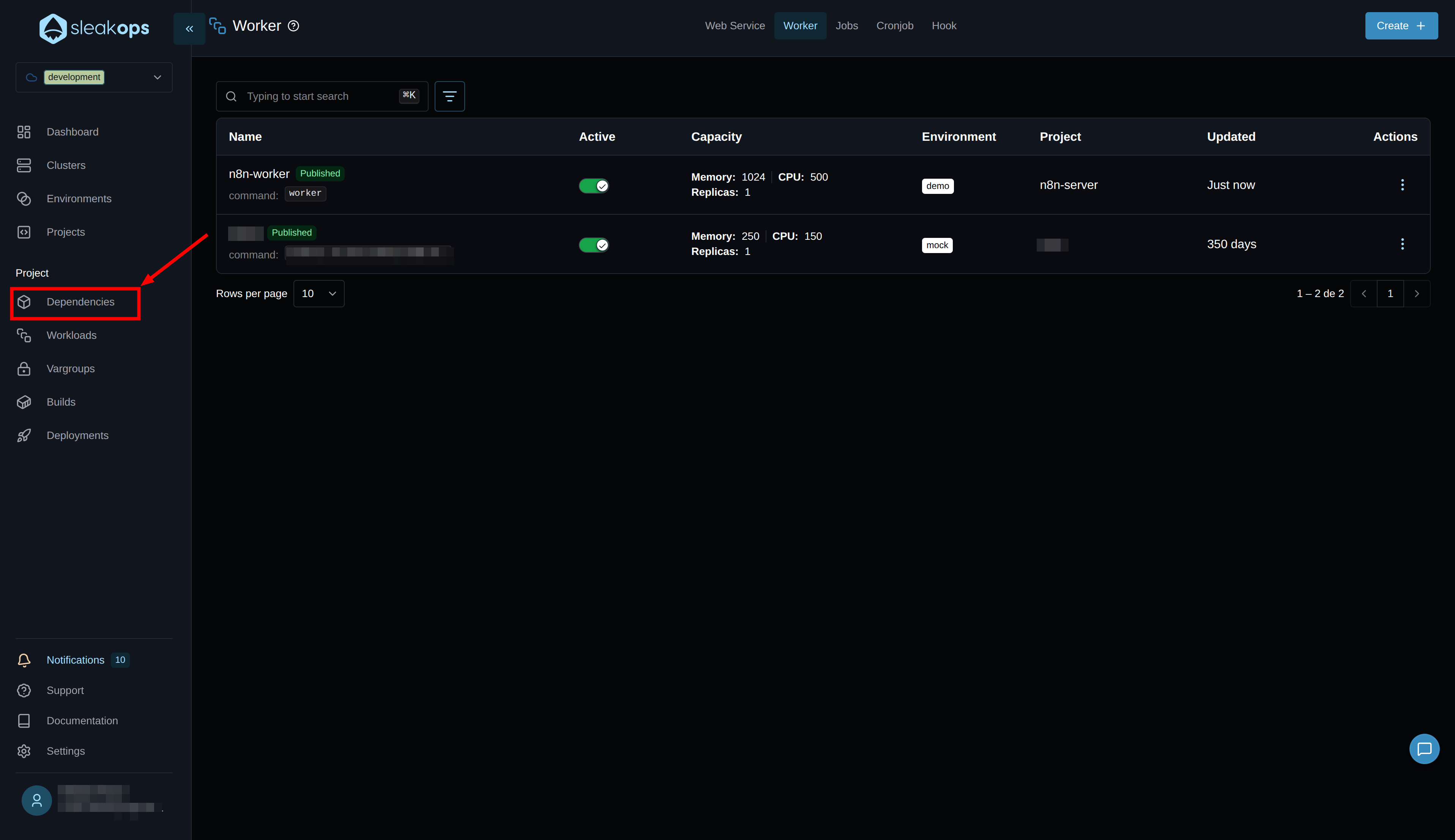Open the Rows per page dropdown
Viewport: 1455px width, 840px height.
click(318, 294)
